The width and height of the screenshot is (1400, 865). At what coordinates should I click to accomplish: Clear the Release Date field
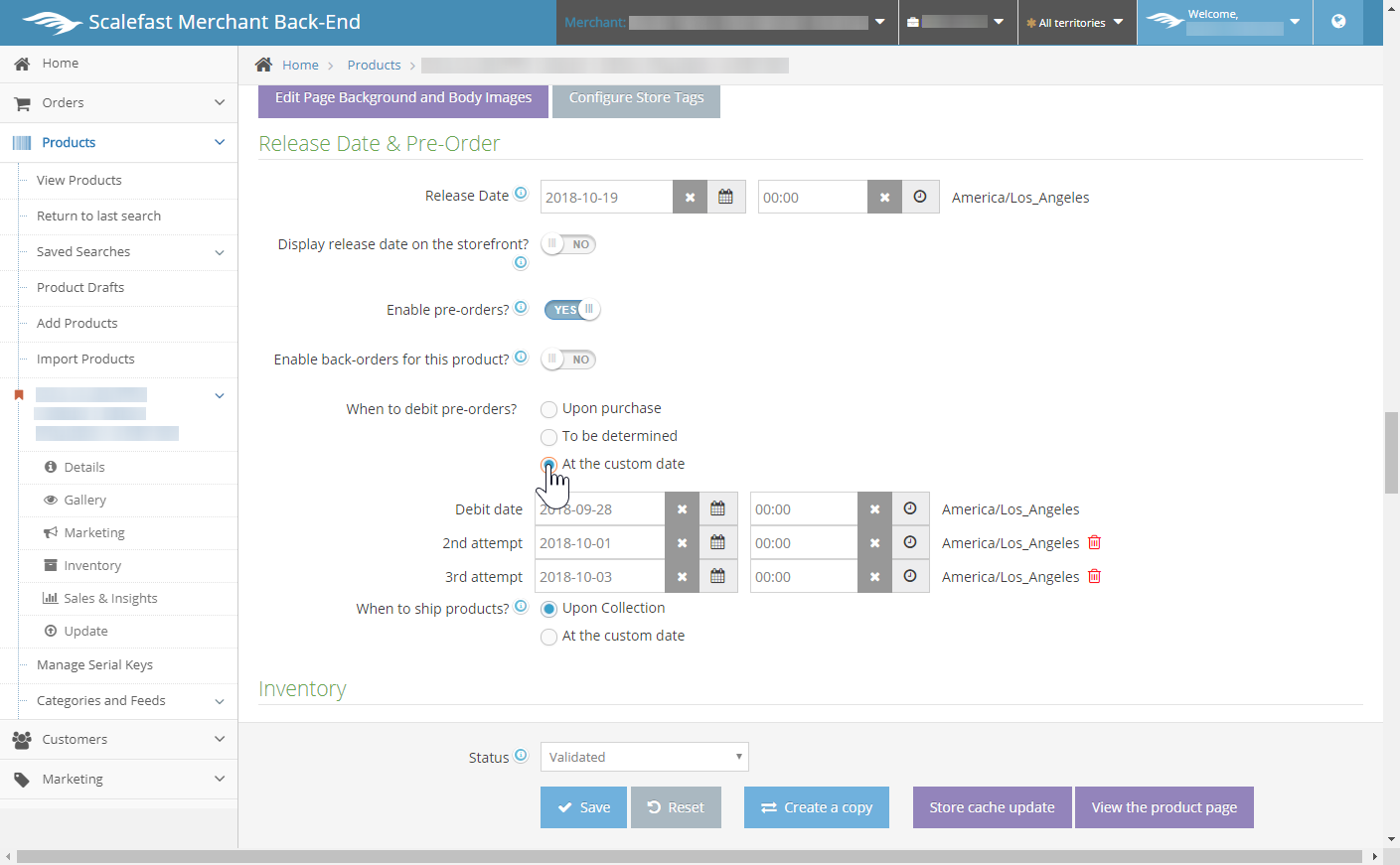[x=690, y=197]
